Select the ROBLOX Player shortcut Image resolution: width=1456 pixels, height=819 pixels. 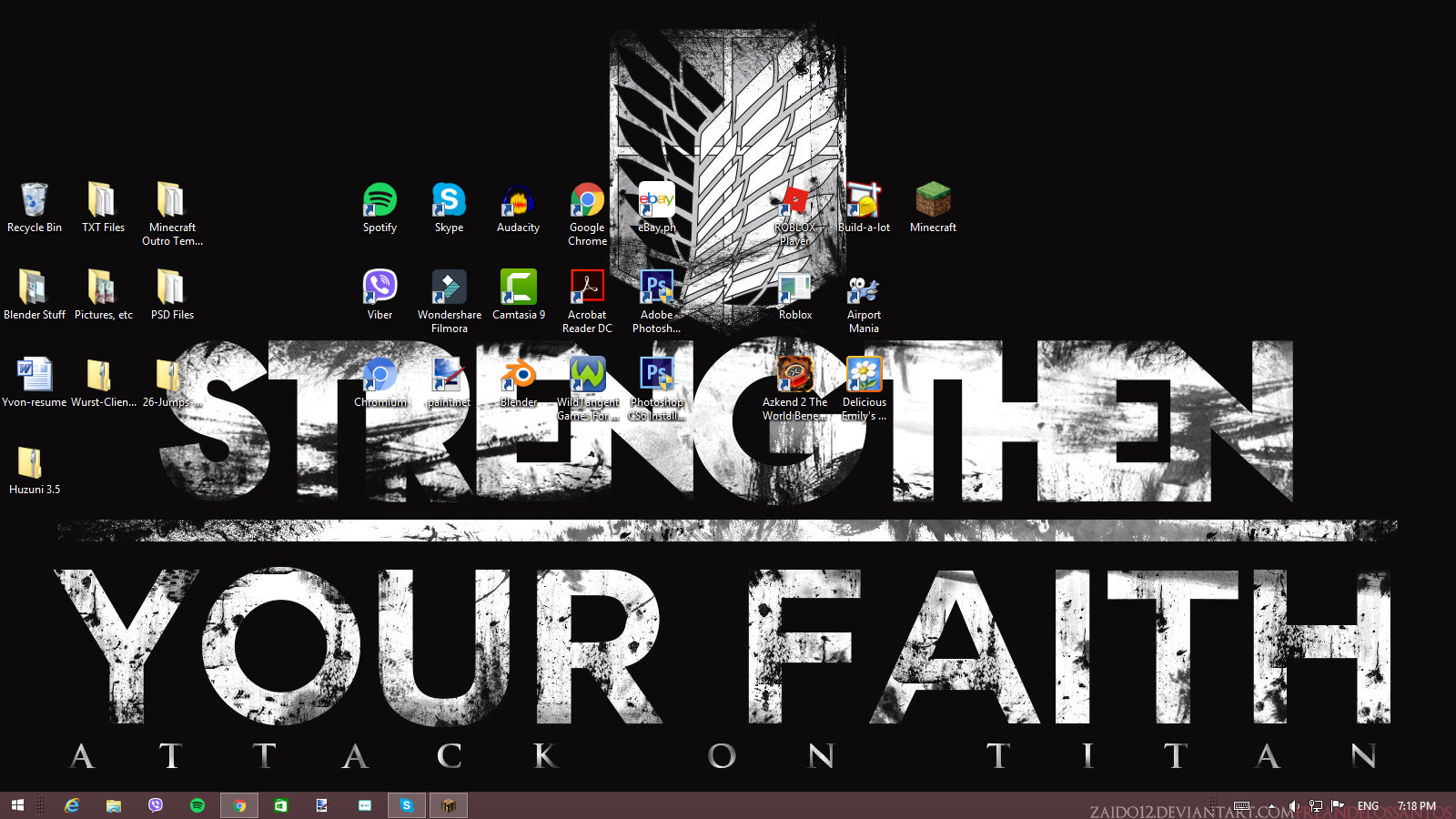pos(794,214)
